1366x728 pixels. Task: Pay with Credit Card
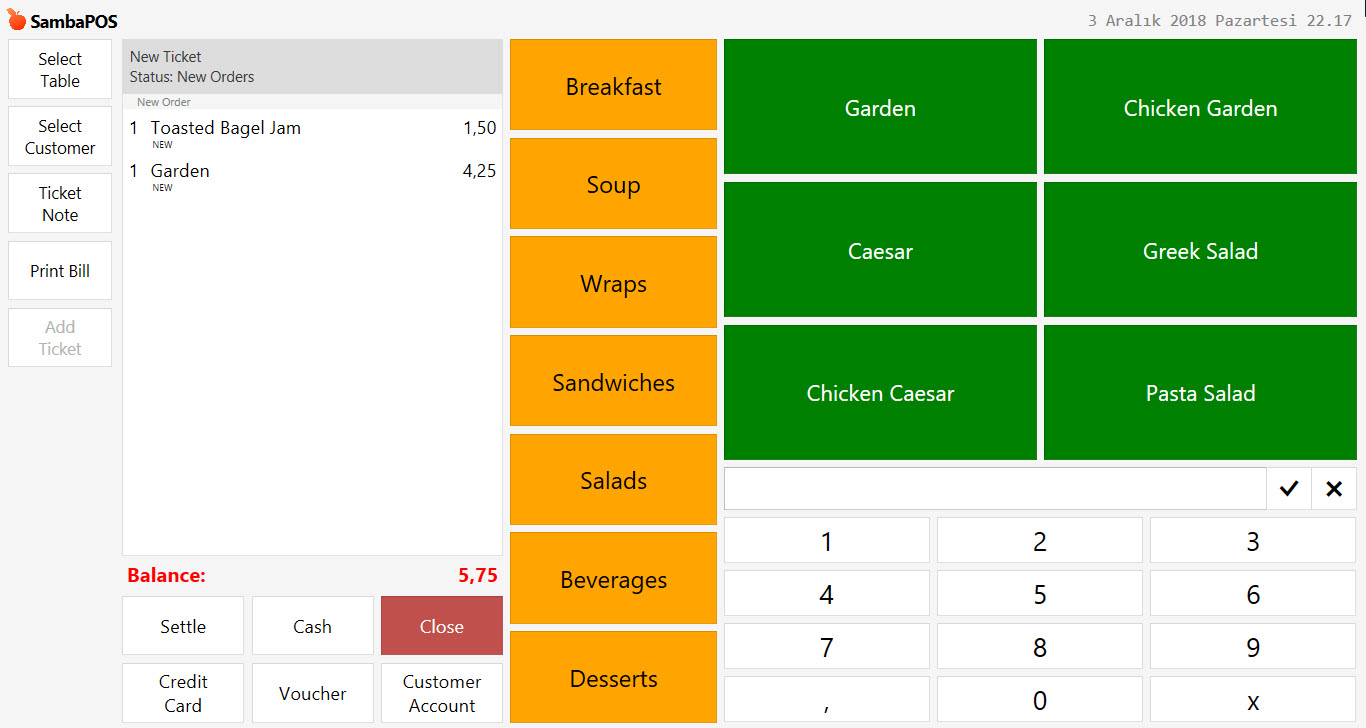tap(182, 693)
